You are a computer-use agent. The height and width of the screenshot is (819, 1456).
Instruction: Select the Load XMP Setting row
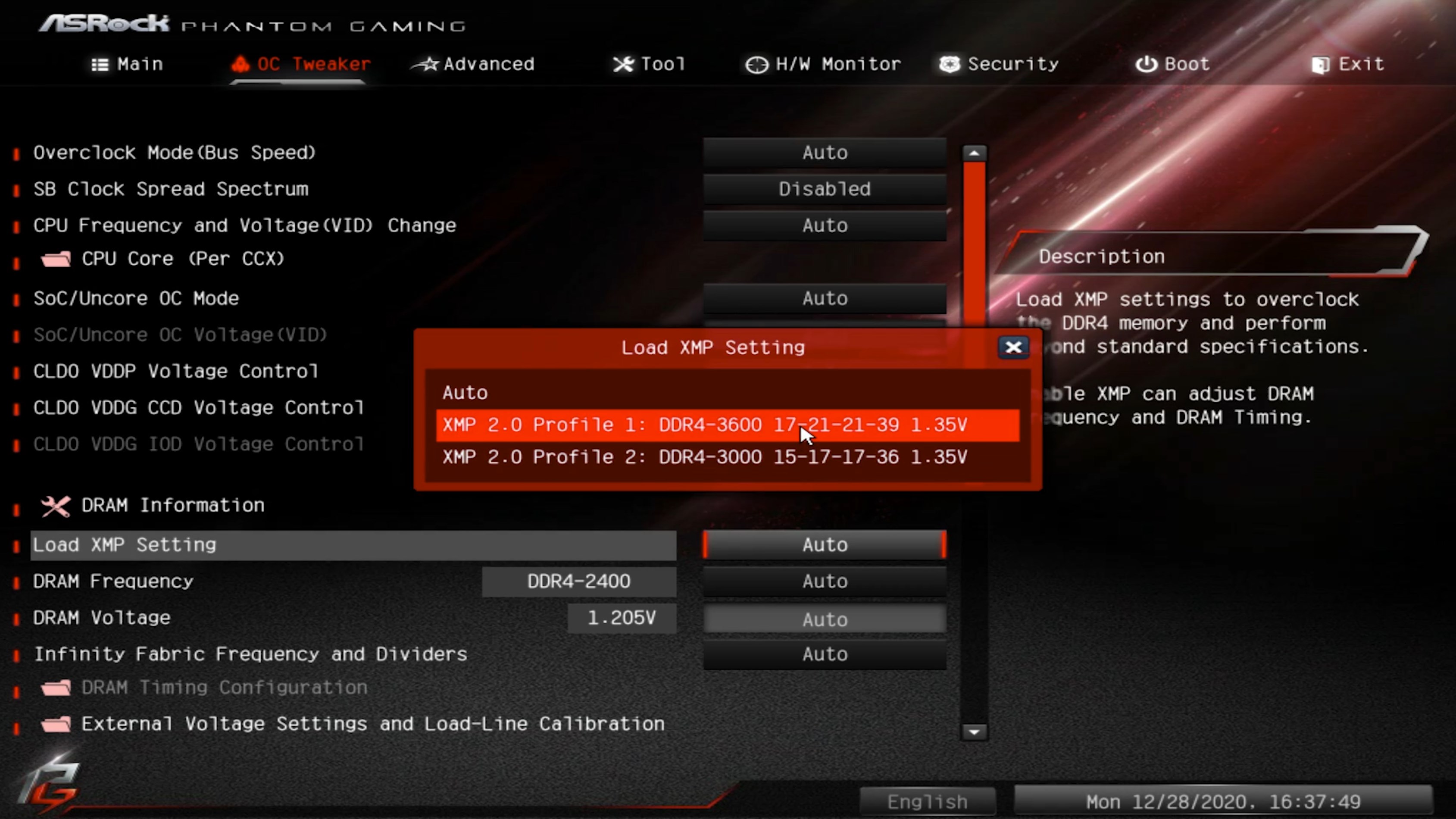tap(353, 545)
